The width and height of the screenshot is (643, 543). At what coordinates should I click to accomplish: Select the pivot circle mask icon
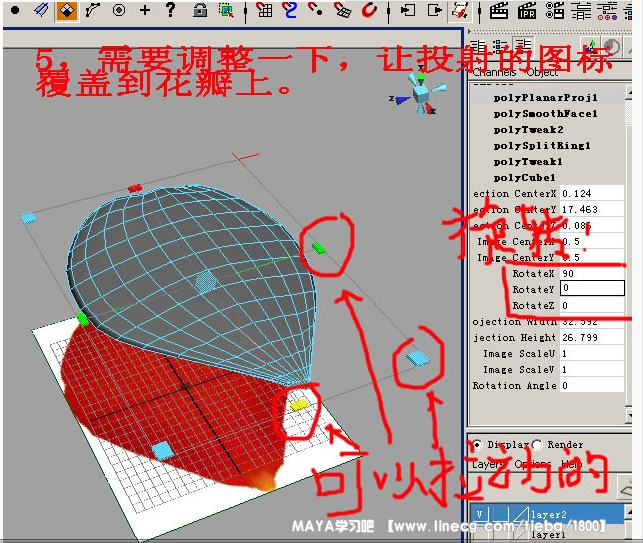tap(119, 10)
